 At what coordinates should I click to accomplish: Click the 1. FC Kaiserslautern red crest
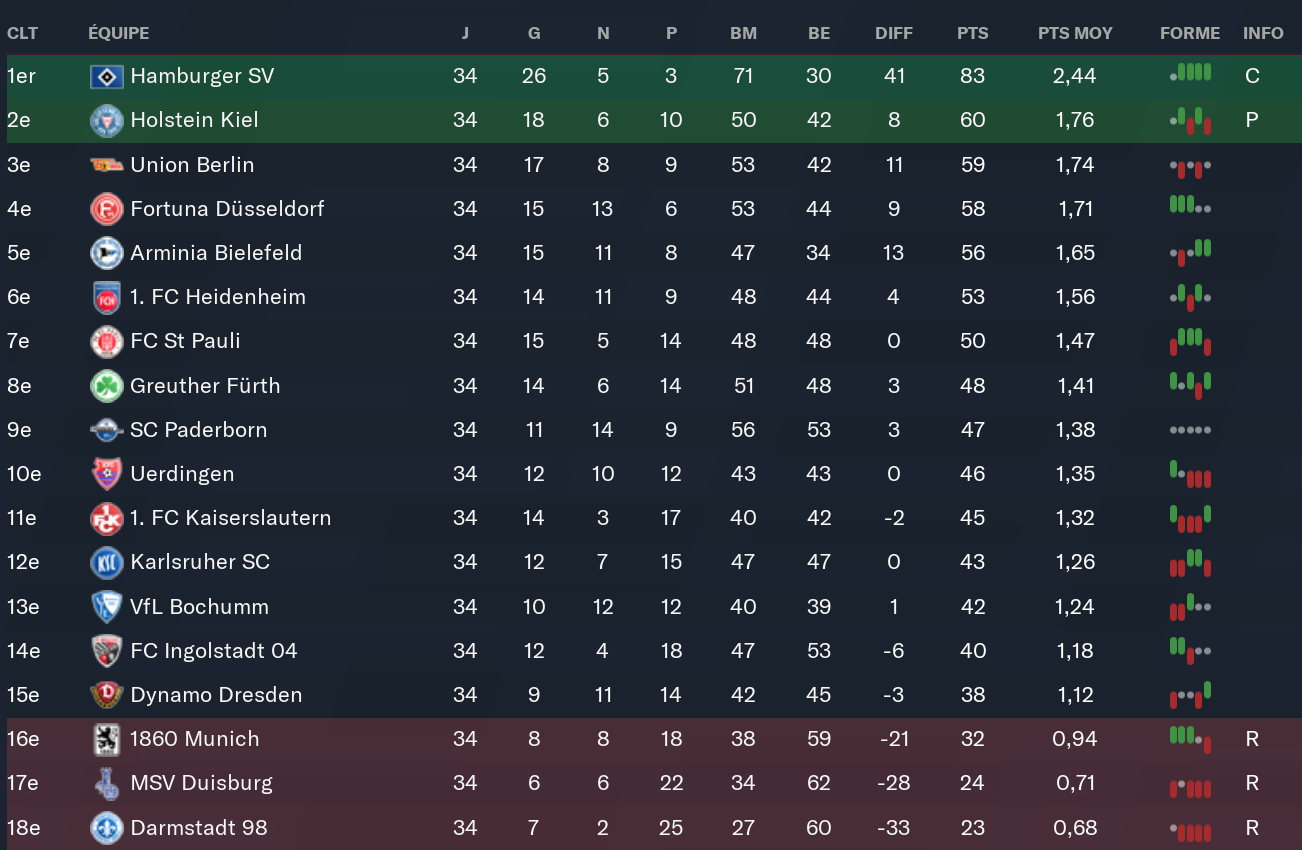tap(106, 518)
